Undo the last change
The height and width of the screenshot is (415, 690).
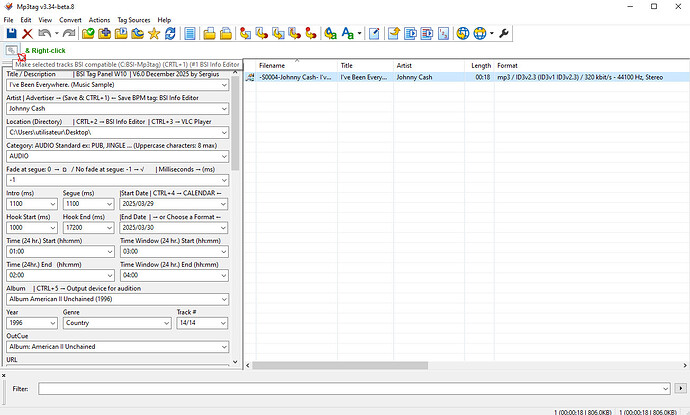point(44,33)
